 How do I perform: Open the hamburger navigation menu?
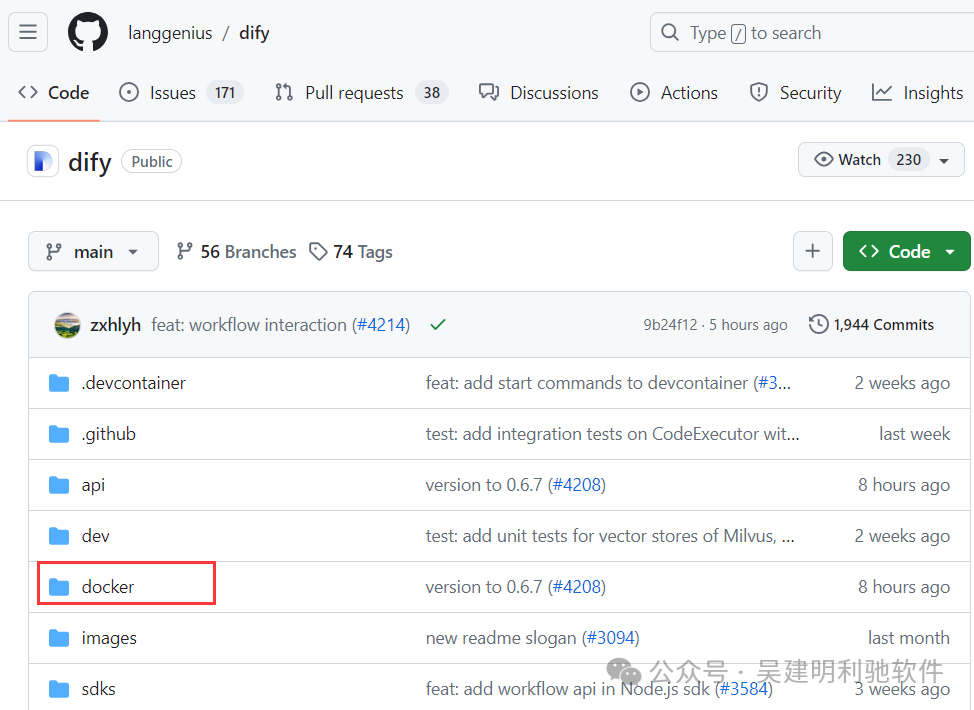[x=28, y=32]
